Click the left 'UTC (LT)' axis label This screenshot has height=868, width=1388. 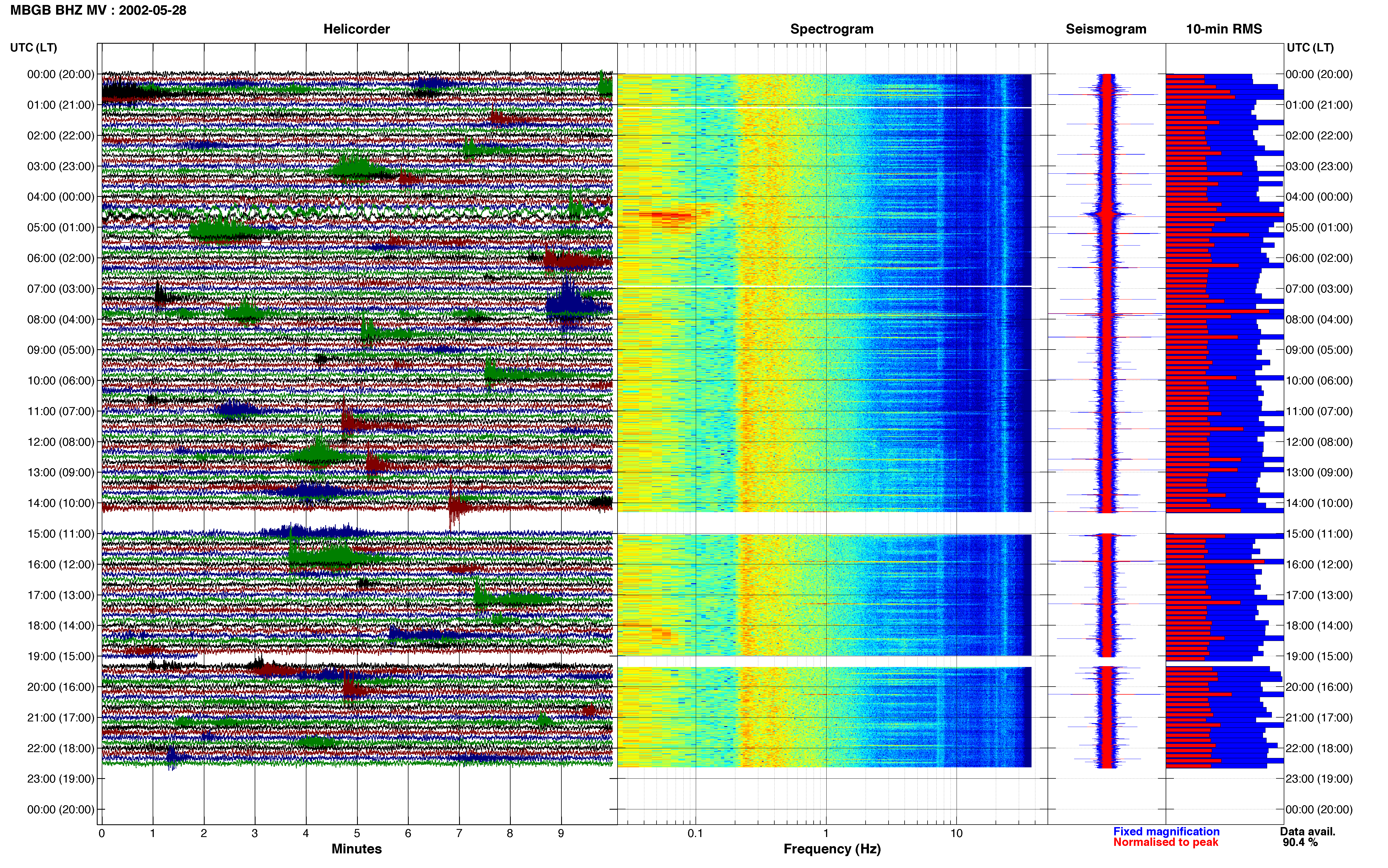[x=33, y=48]
